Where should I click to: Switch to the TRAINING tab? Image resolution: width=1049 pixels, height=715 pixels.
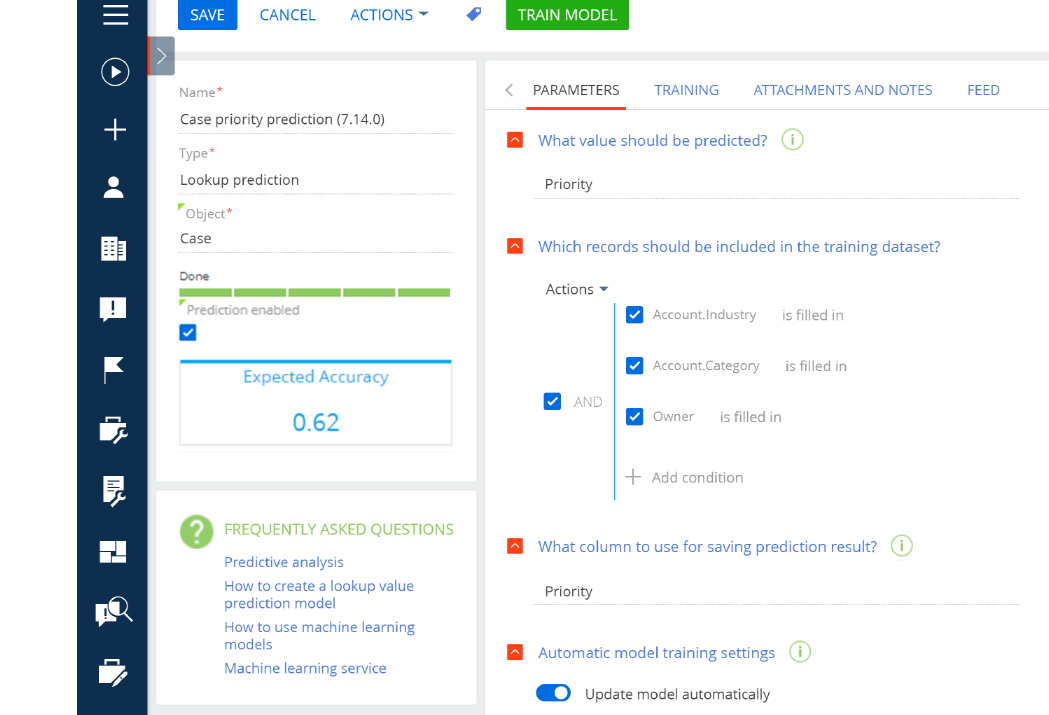coord(686,90)
